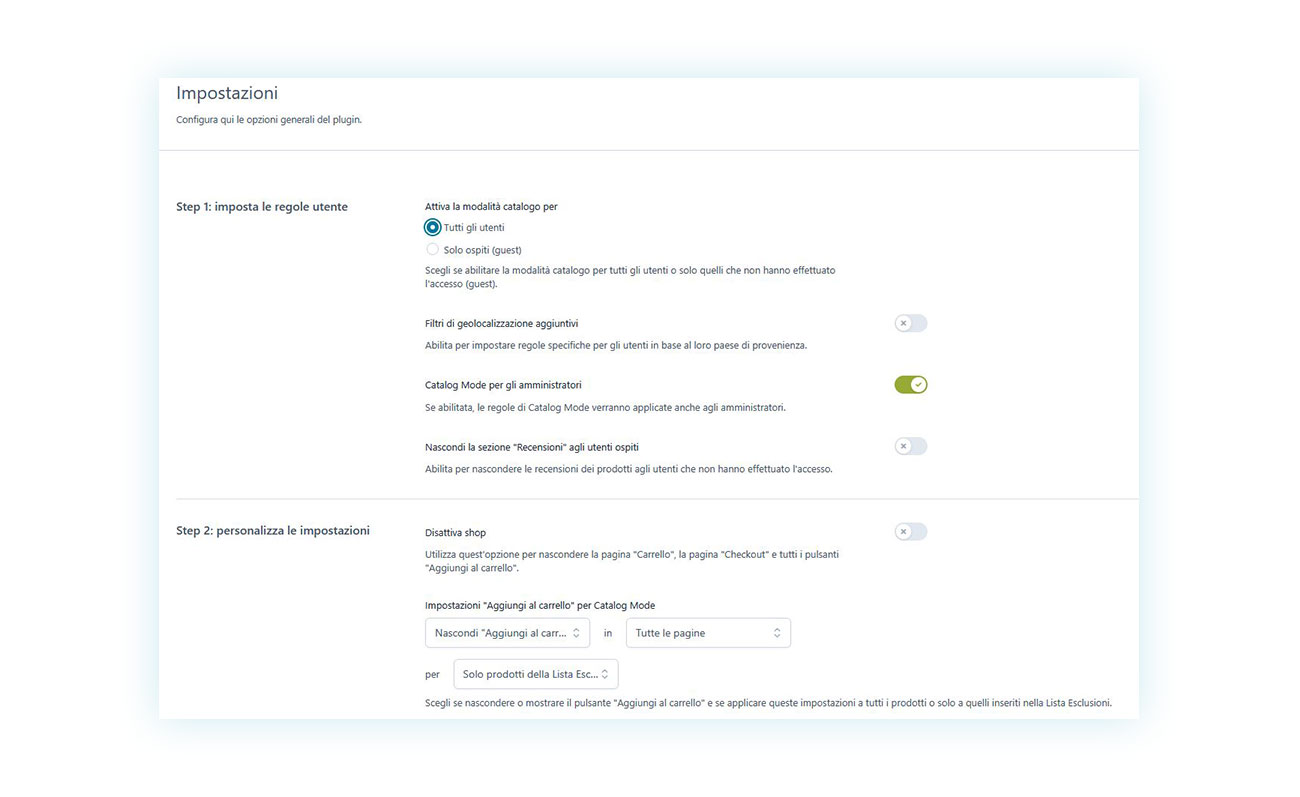Toggle hiding "Recensioni" section for guest users
The width and height of the screenshot is (1300, 797).
pyautogui.click(x=910, y=446)
